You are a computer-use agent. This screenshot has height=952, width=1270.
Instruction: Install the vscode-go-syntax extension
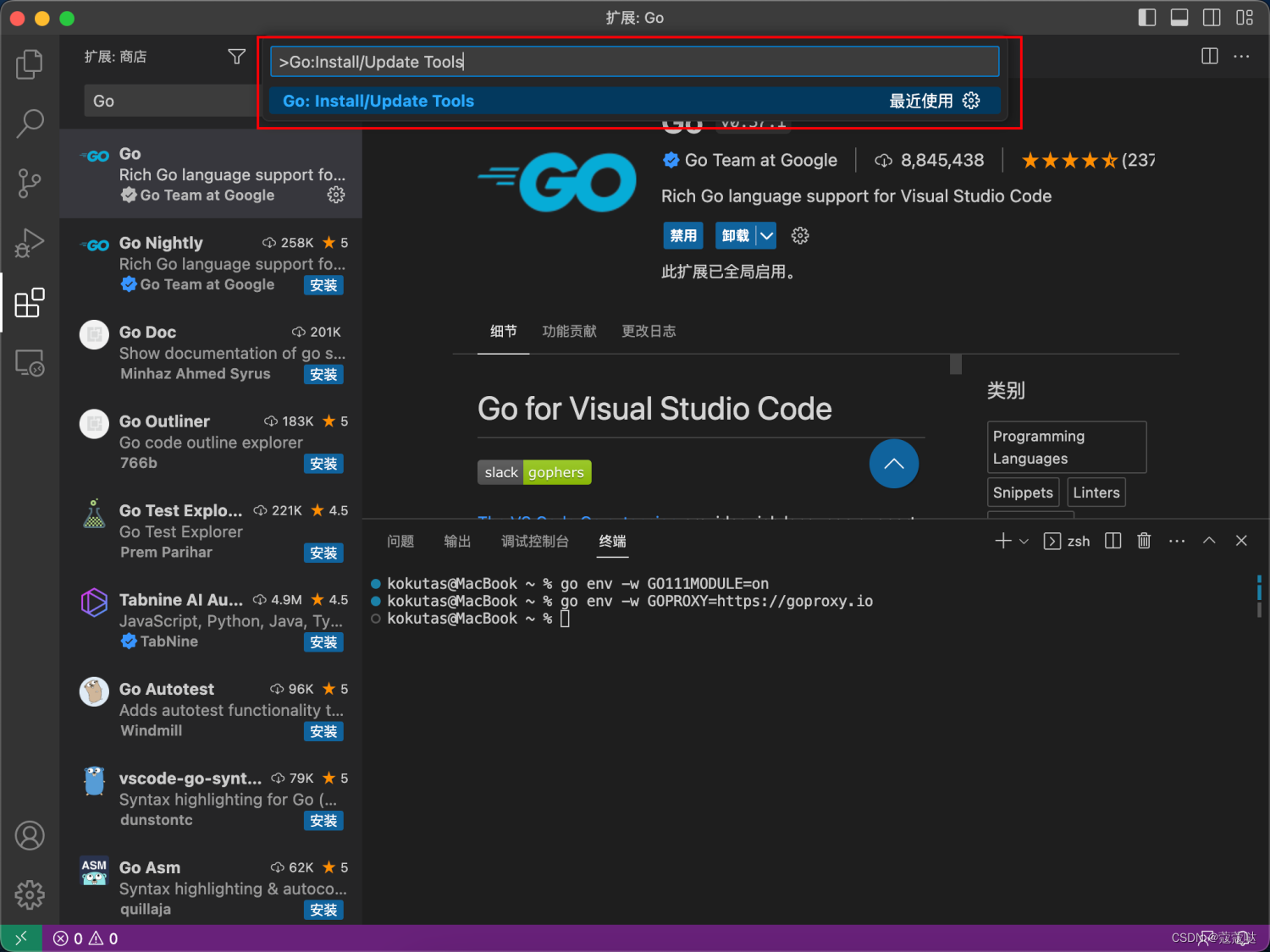[323, 821]
